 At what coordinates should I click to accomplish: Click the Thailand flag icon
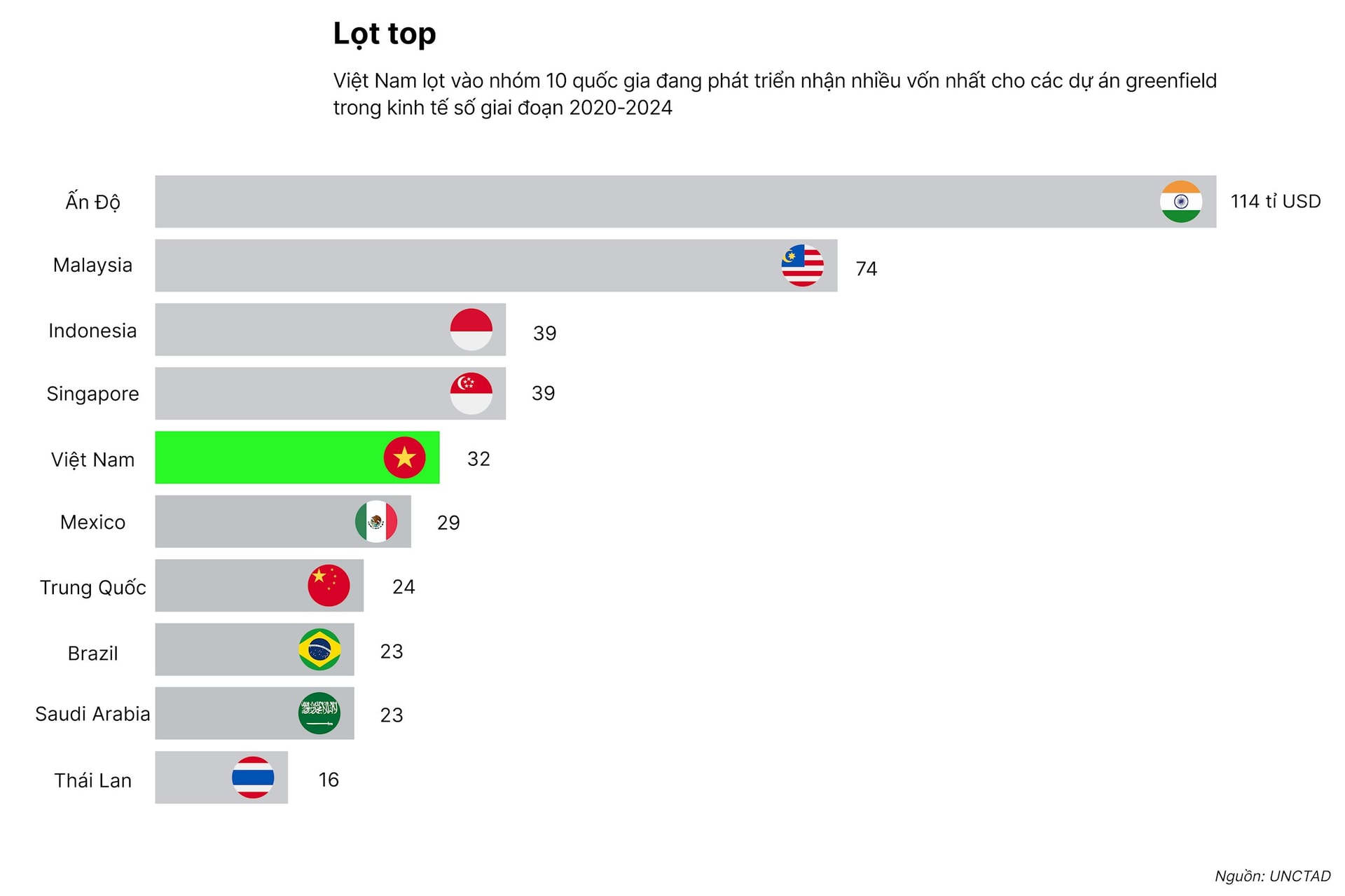(x=253, y=777)
